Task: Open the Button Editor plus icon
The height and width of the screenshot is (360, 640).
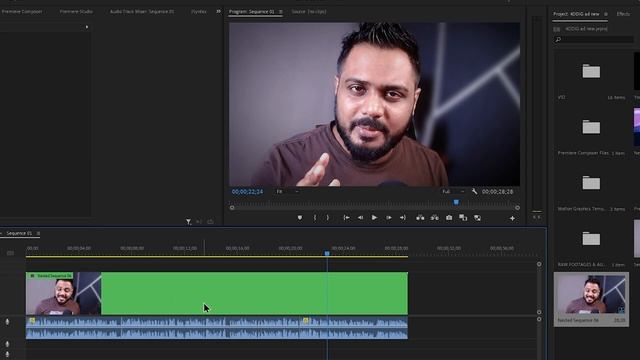Action: pyautogui.click(x=512, y=218)
